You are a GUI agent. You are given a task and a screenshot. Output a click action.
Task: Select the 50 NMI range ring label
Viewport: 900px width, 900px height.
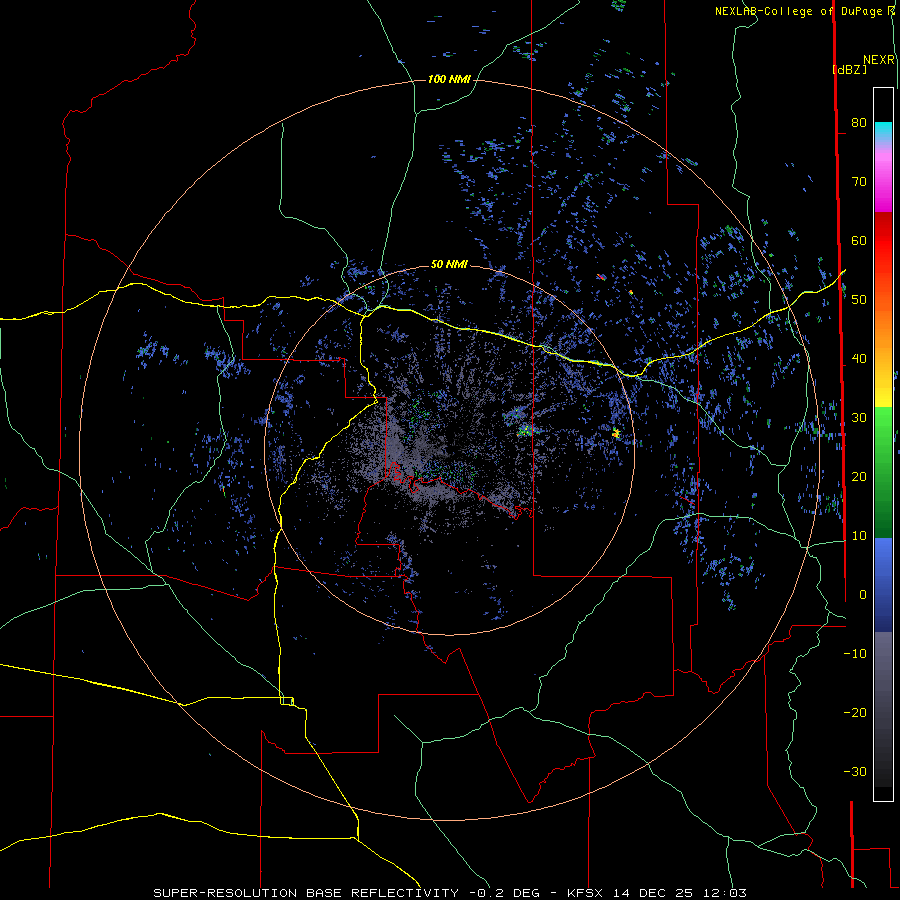[449, 264]
